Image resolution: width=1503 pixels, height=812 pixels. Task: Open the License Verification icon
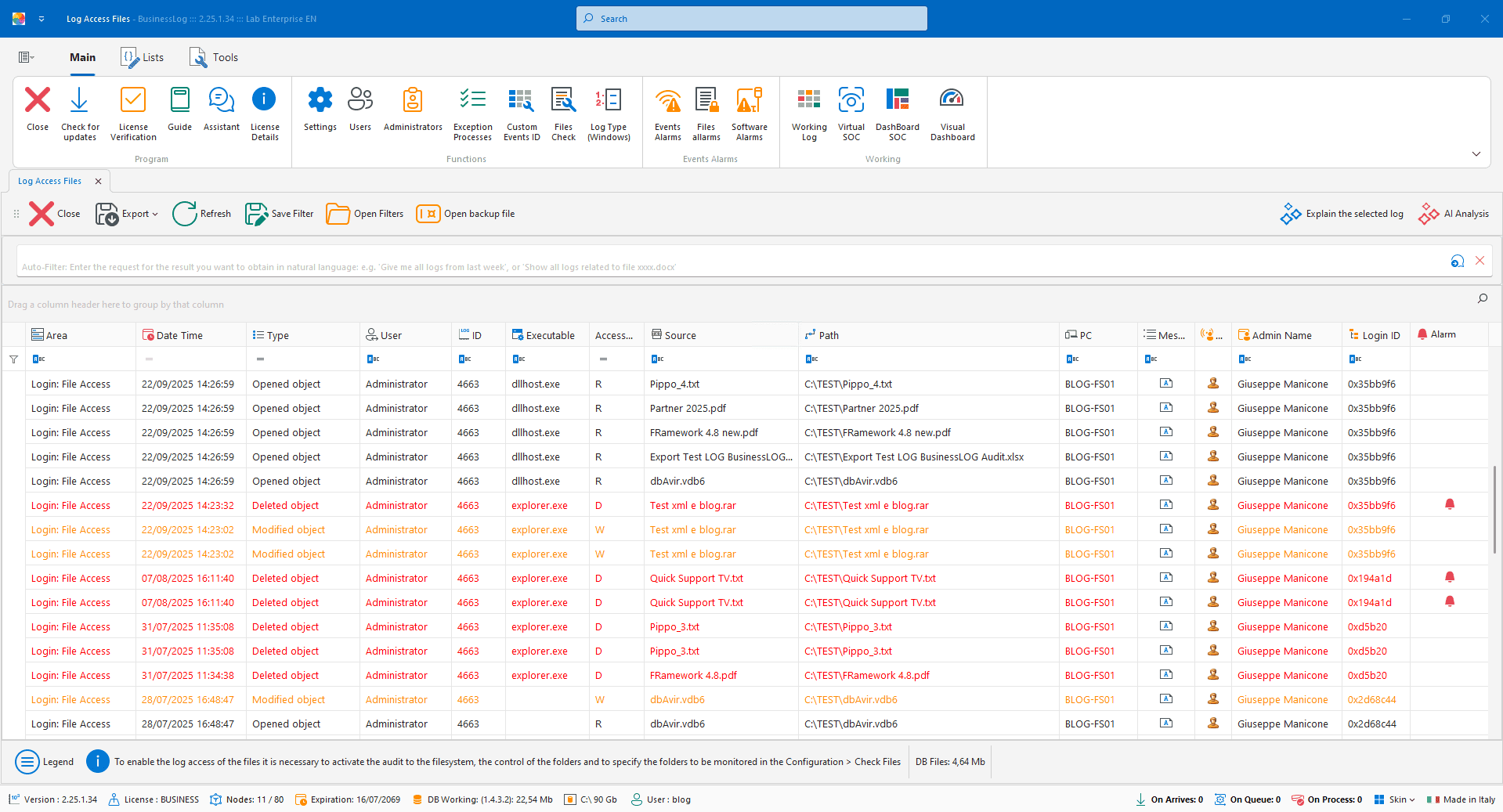pos(133,100)
